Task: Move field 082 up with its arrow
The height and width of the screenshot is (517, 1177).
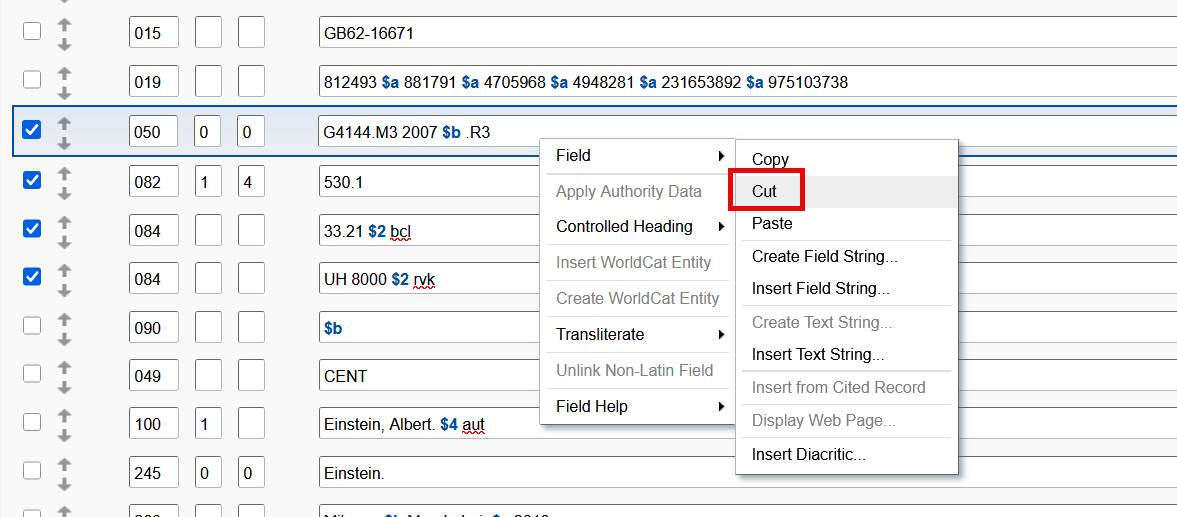Action: click(x=64, y=173)
